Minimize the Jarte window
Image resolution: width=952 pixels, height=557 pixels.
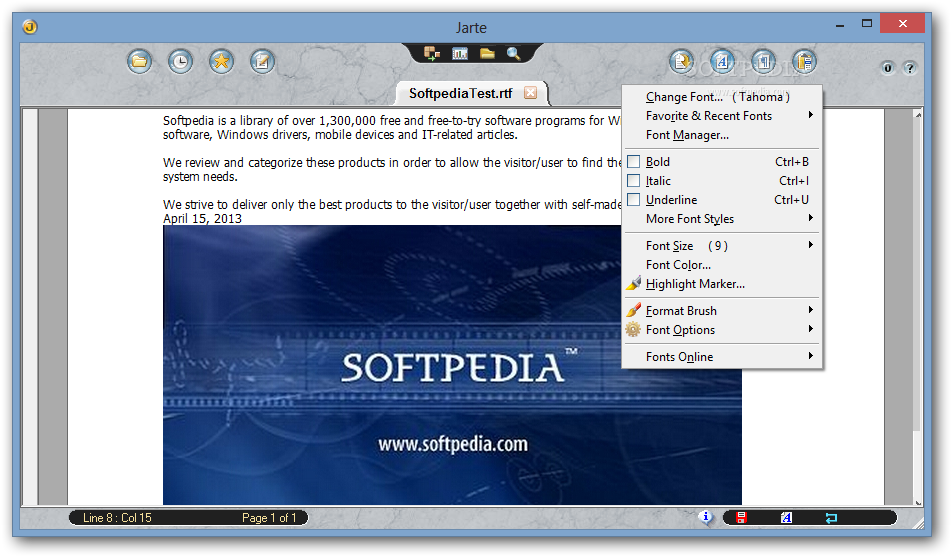(x=840, y=24)
